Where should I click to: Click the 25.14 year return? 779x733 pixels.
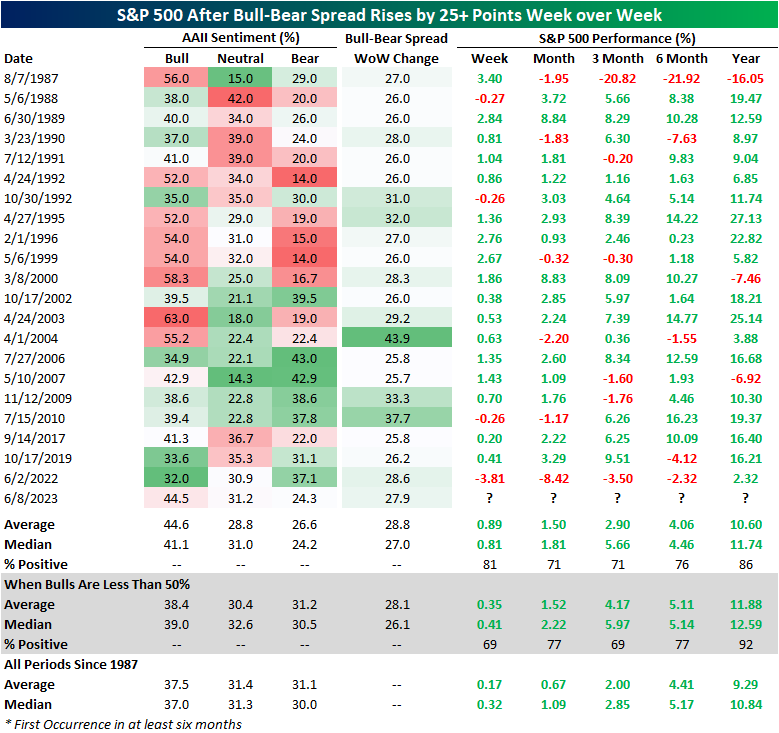(745, 319)
